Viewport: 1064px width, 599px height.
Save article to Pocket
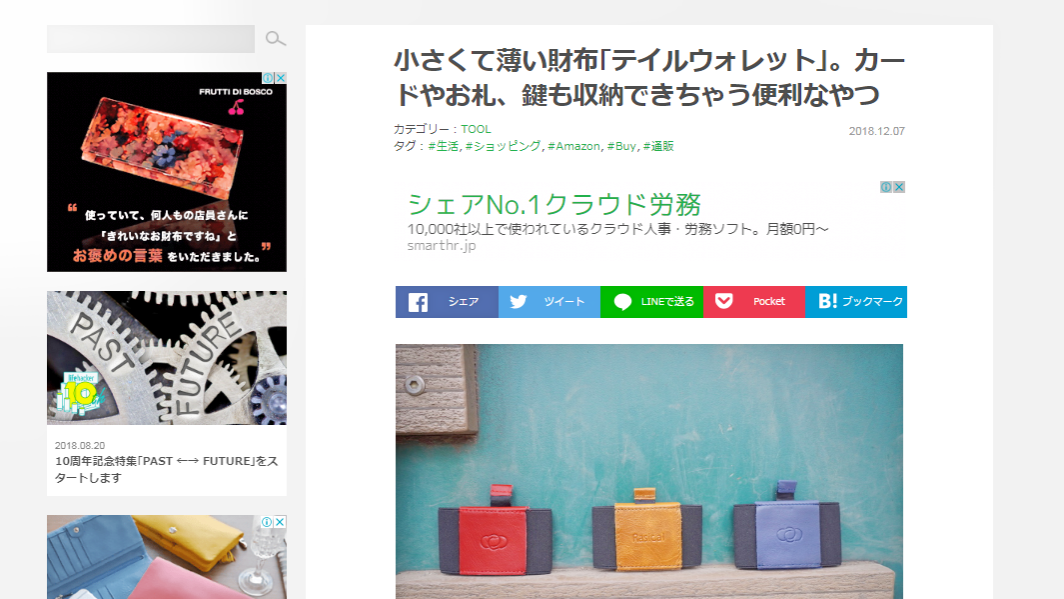click(754, 302)
